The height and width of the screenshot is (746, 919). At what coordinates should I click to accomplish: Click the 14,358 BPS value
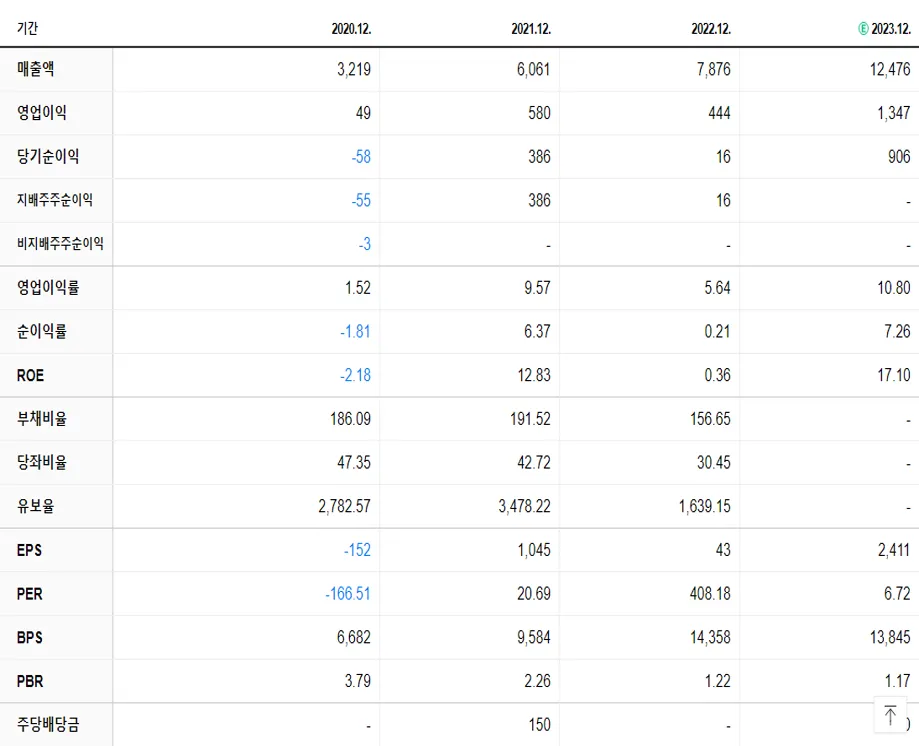click(x=710, y=638)
